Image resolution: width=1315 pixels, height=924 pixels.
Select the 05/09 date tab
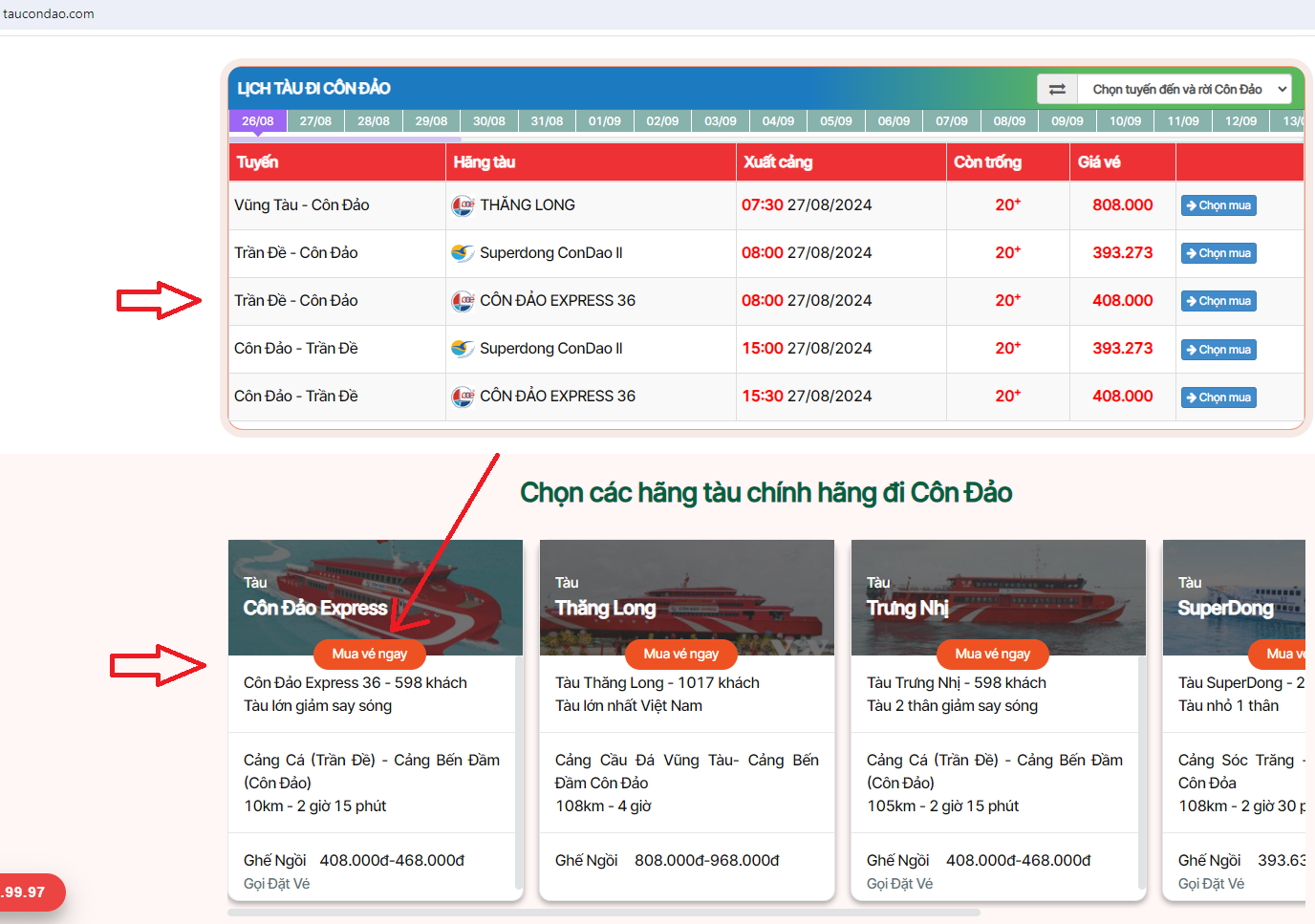coord(836,121)
